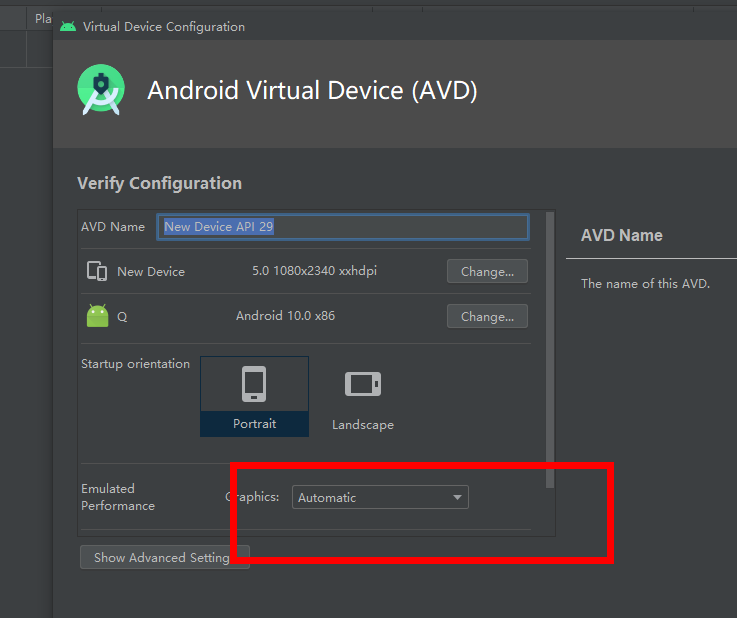Screen dimensions: 737x618
Task: Click the New Device phone-tablet icon
Action: point(97,271)
